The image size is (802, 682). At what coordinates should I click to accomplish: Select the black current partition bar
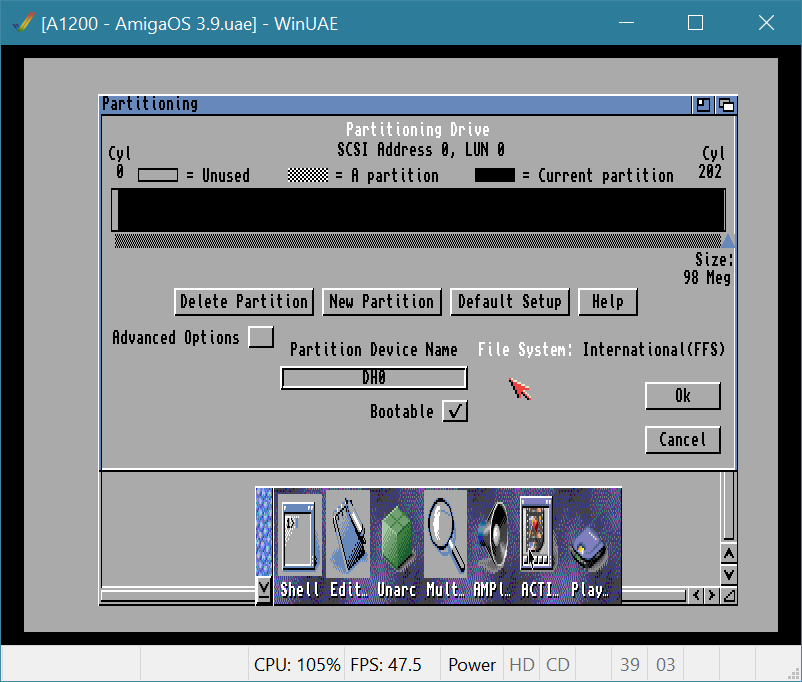click(421, 210)
